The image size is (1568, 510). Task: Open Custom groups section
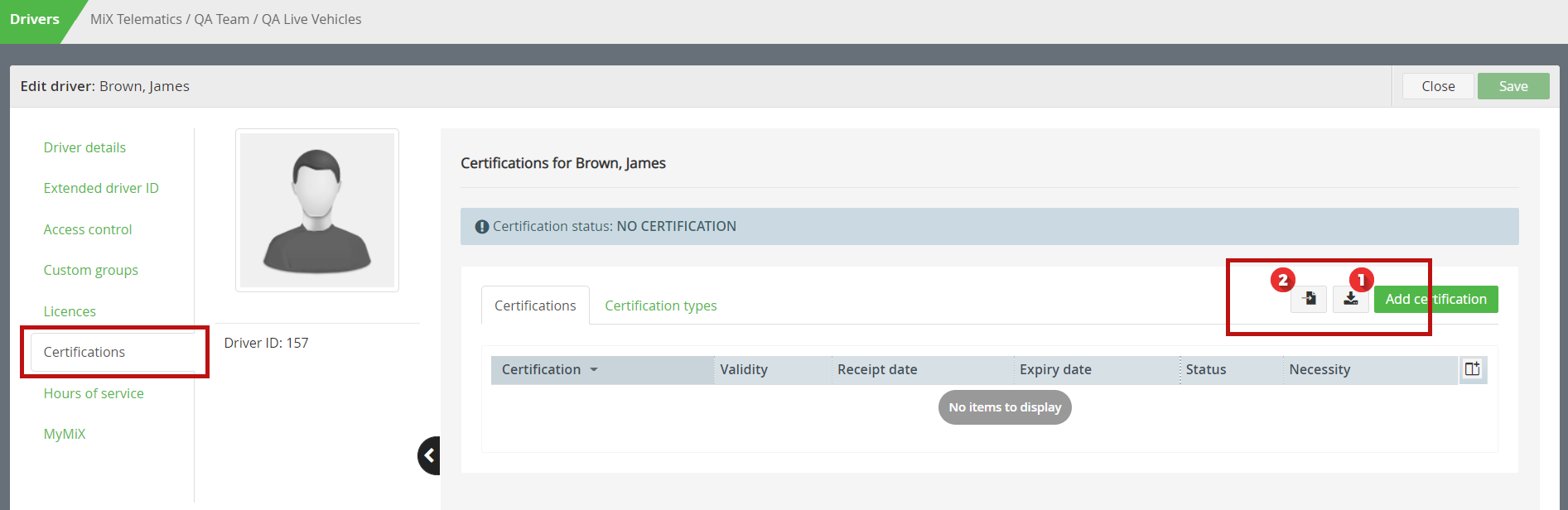(x=91, y=270)
